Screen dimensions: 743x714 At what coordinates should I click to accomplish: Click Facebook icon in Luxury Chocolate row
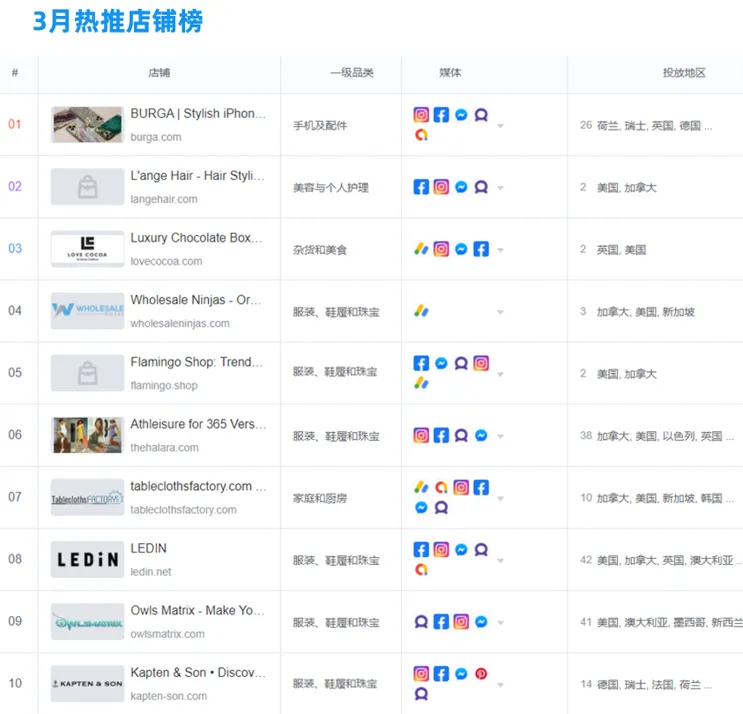tap(481, 249)
